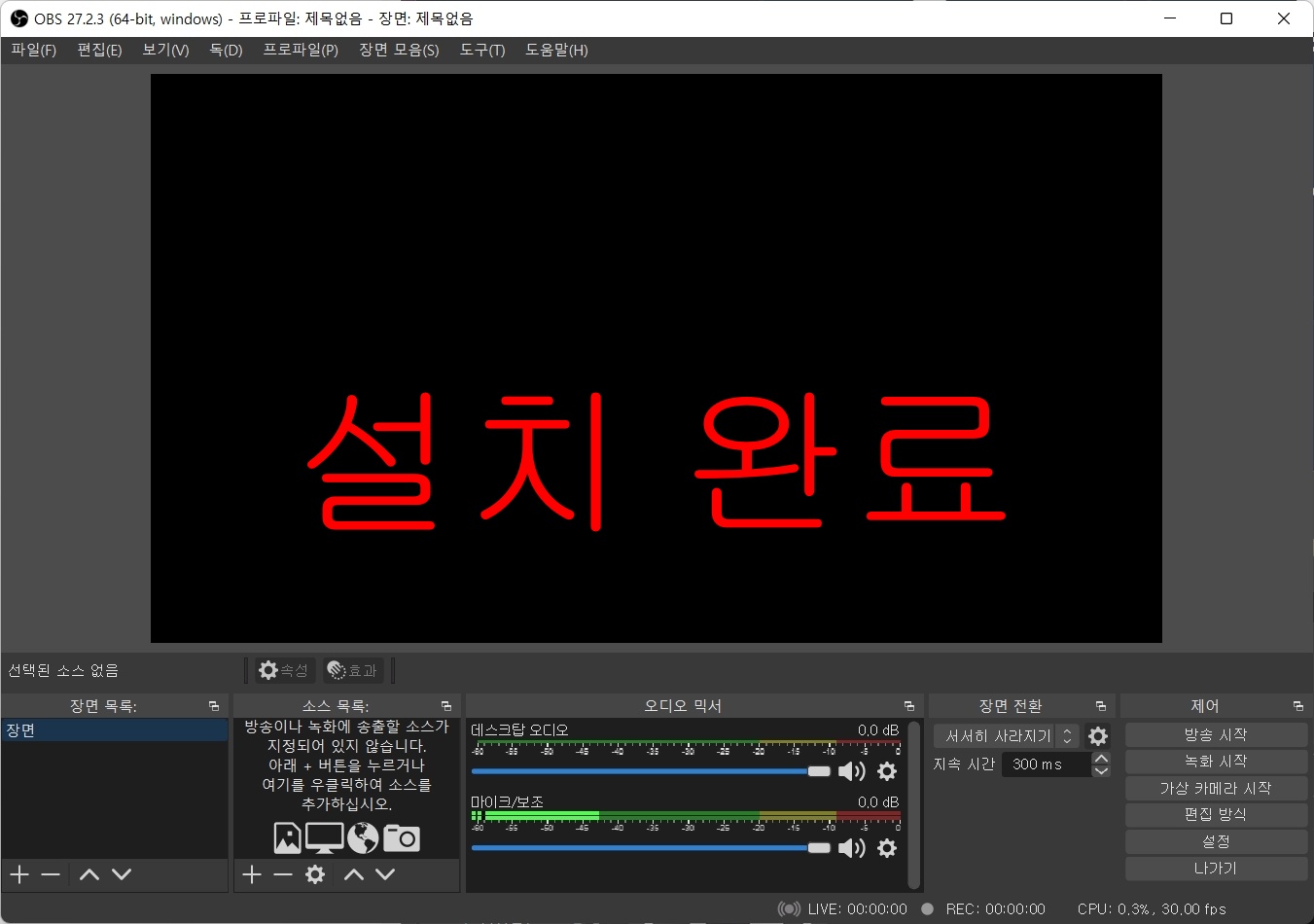Increase 지속 시간 with the up stepper

(x=1102, y=759)
